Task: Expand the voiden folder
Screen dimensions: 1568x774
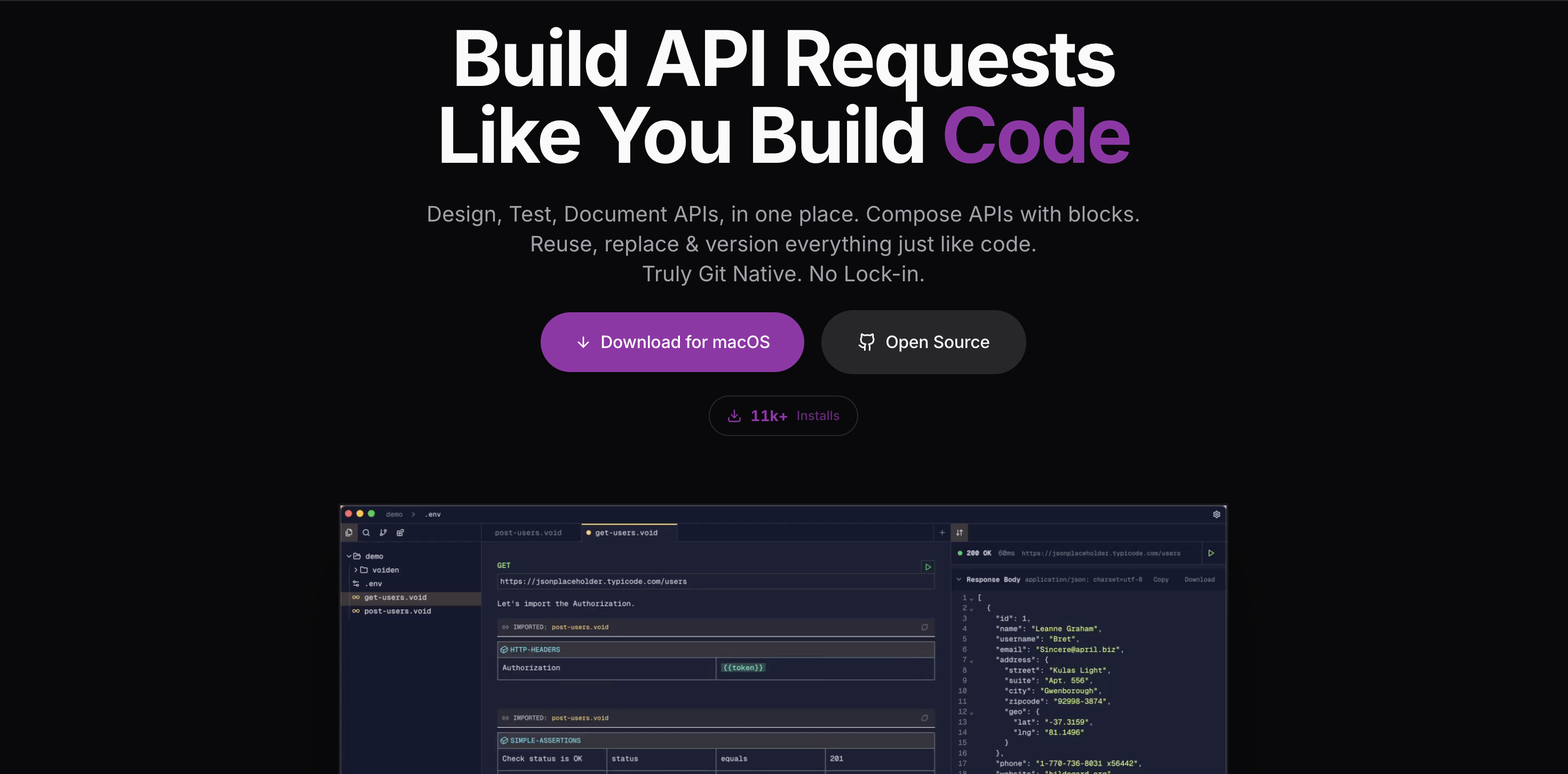Action: click(356, 570)
